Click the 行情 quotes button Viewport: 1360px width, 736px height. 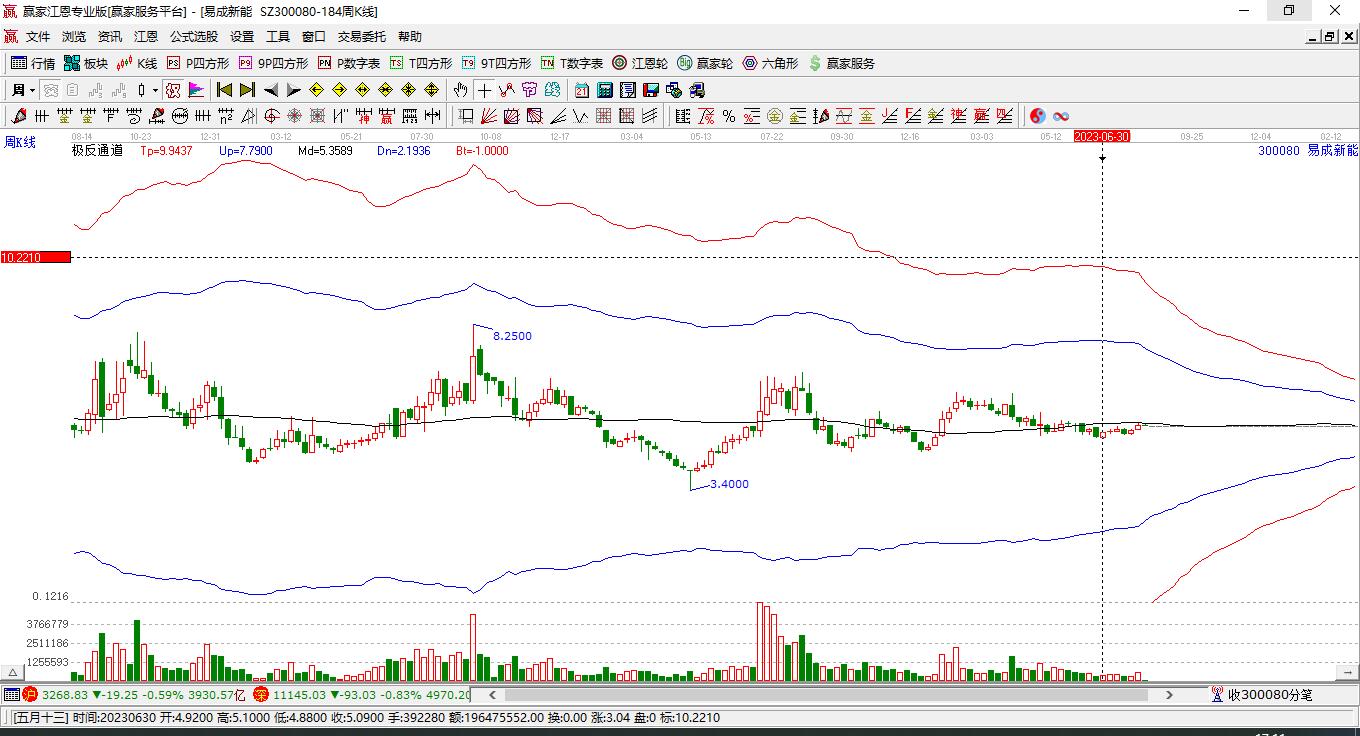(33, 63)
